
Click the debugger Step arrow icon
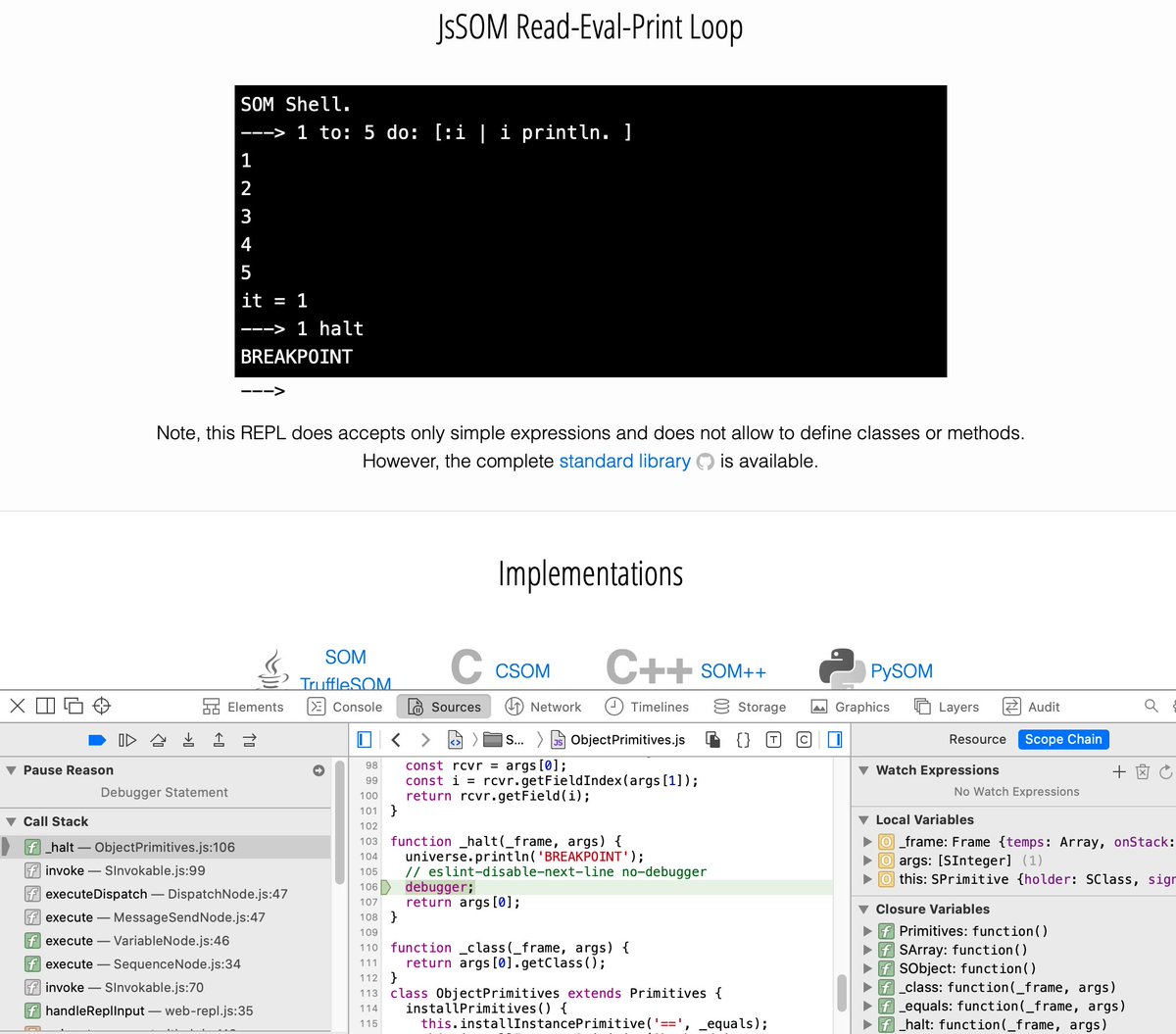[249, 740]
